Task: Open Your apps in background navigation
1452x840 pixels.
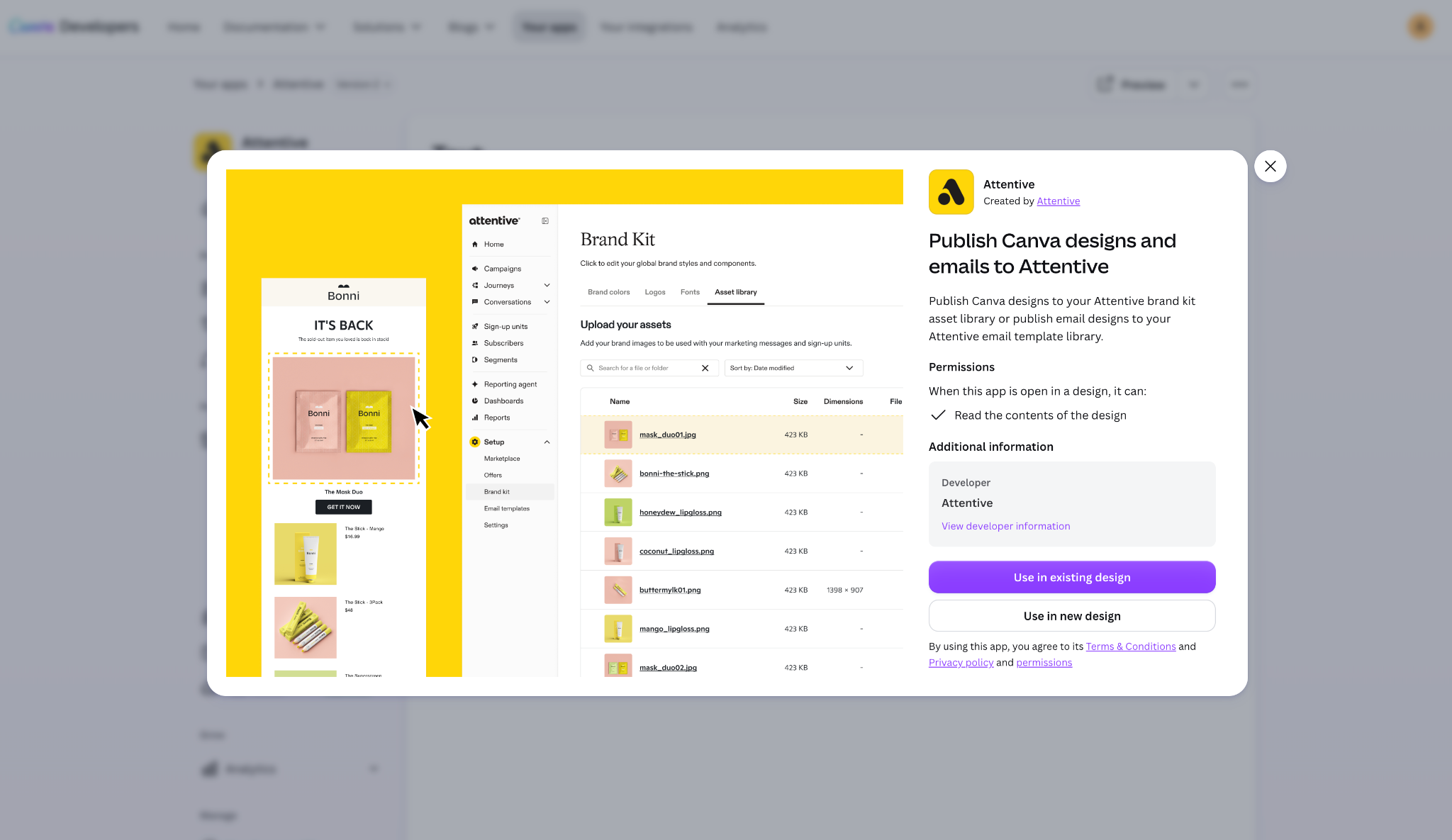Action: coord(549,27)
